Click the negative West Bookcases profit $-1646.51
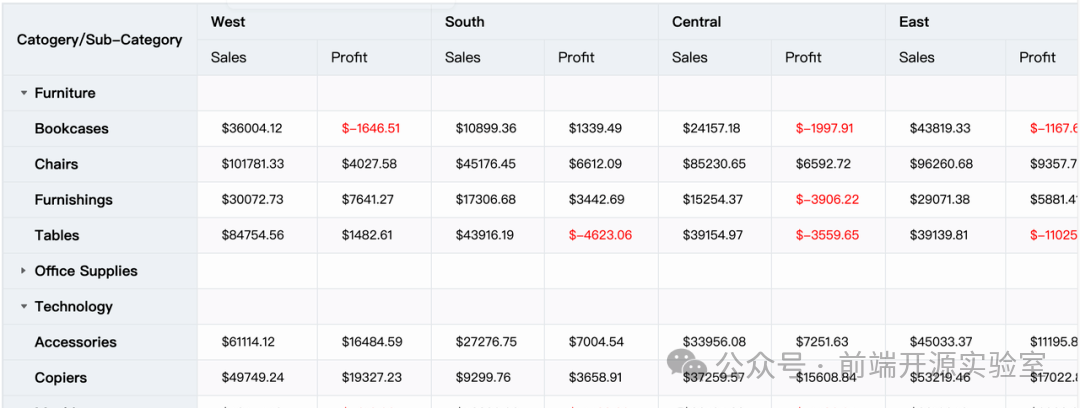This screenshot has width=1080, height=408. tap(371, 128)
